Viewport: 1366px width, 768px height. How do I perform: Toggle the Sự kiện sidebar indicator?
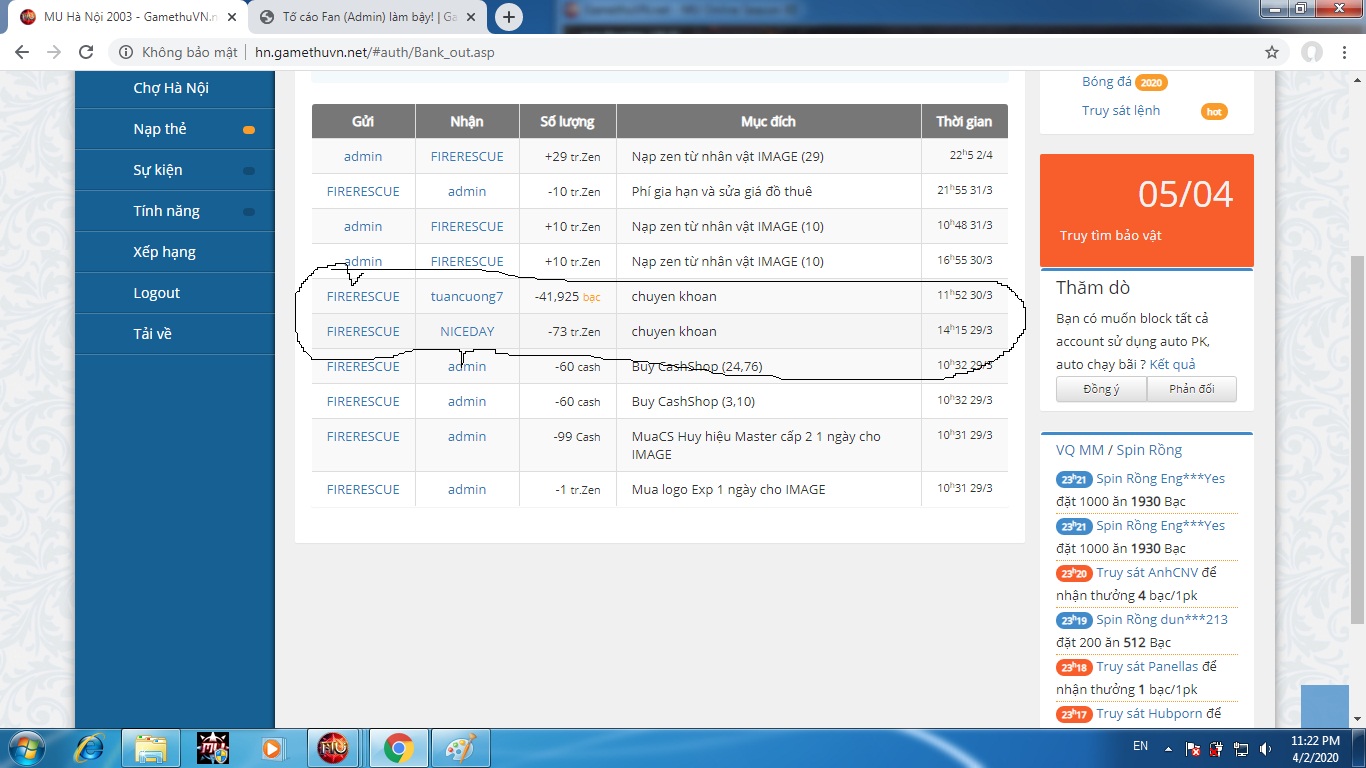249,171
